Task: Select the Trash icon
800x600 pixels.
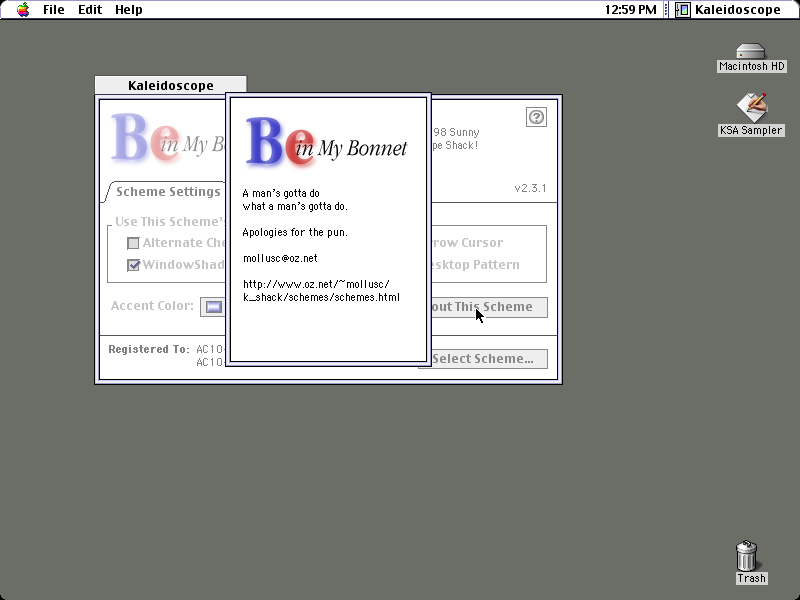Action: [747, 555]
